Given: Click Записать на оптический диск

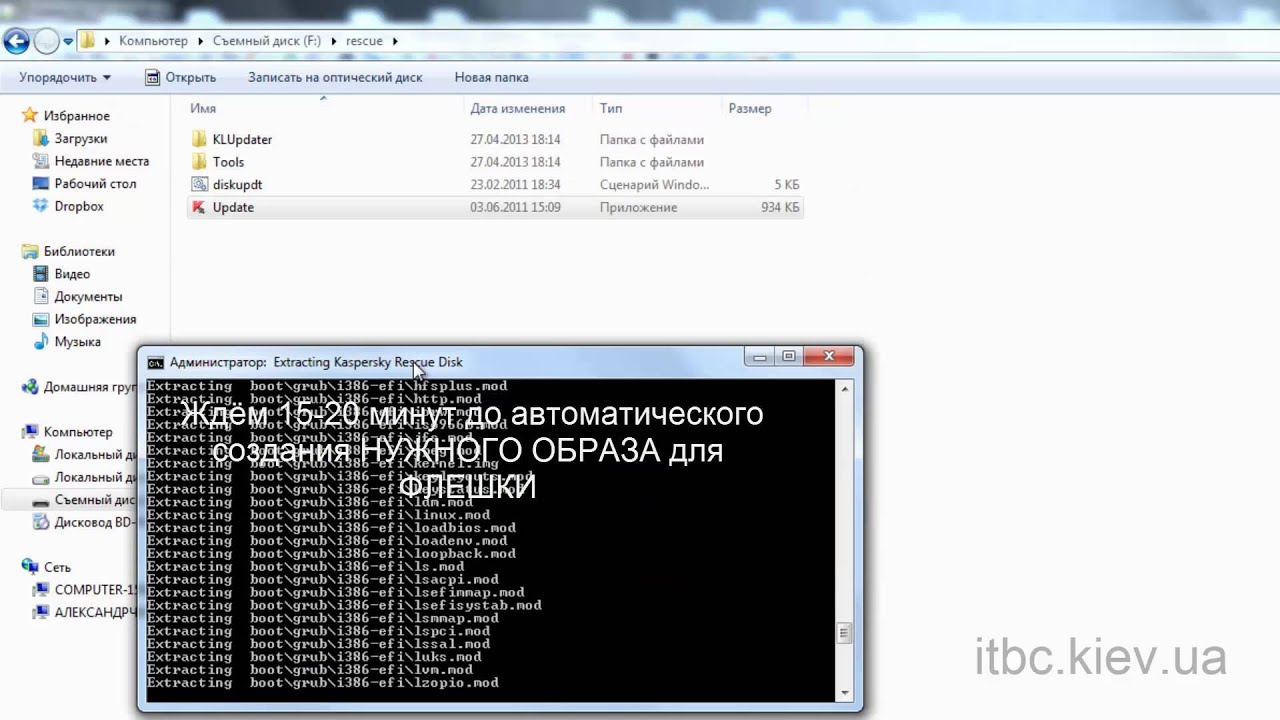Looking at the screenshot, I should [335, 77].
